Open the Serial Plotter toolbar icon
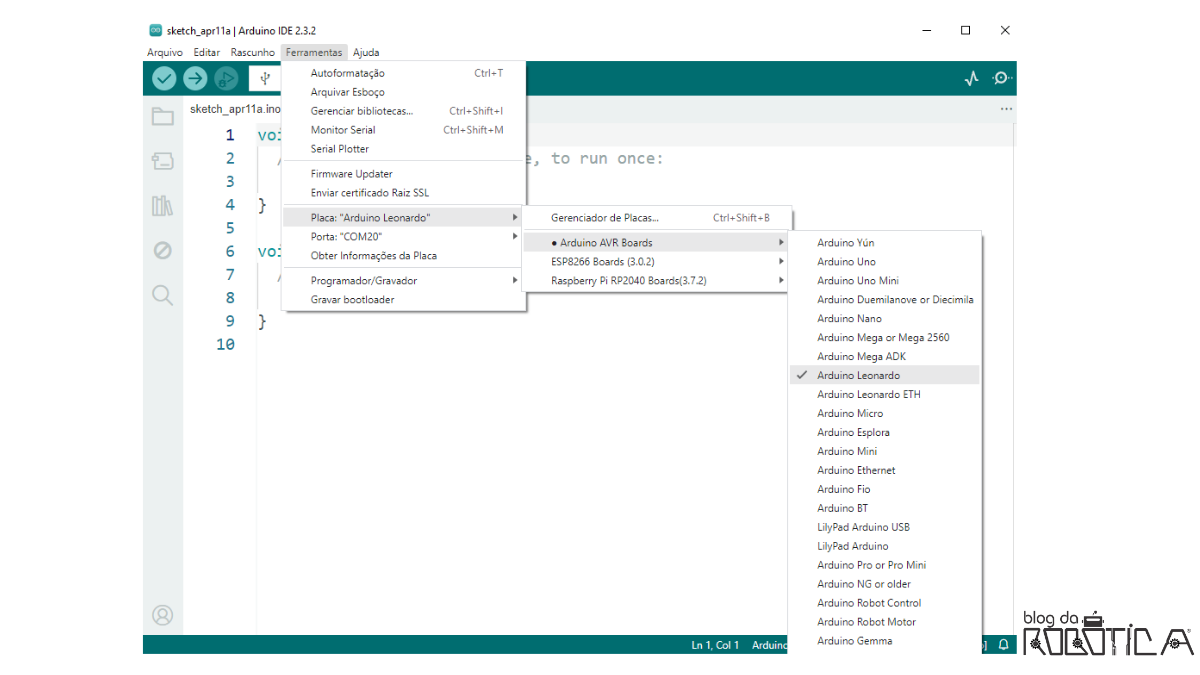The image size is (1200, 675). (971, 78)
